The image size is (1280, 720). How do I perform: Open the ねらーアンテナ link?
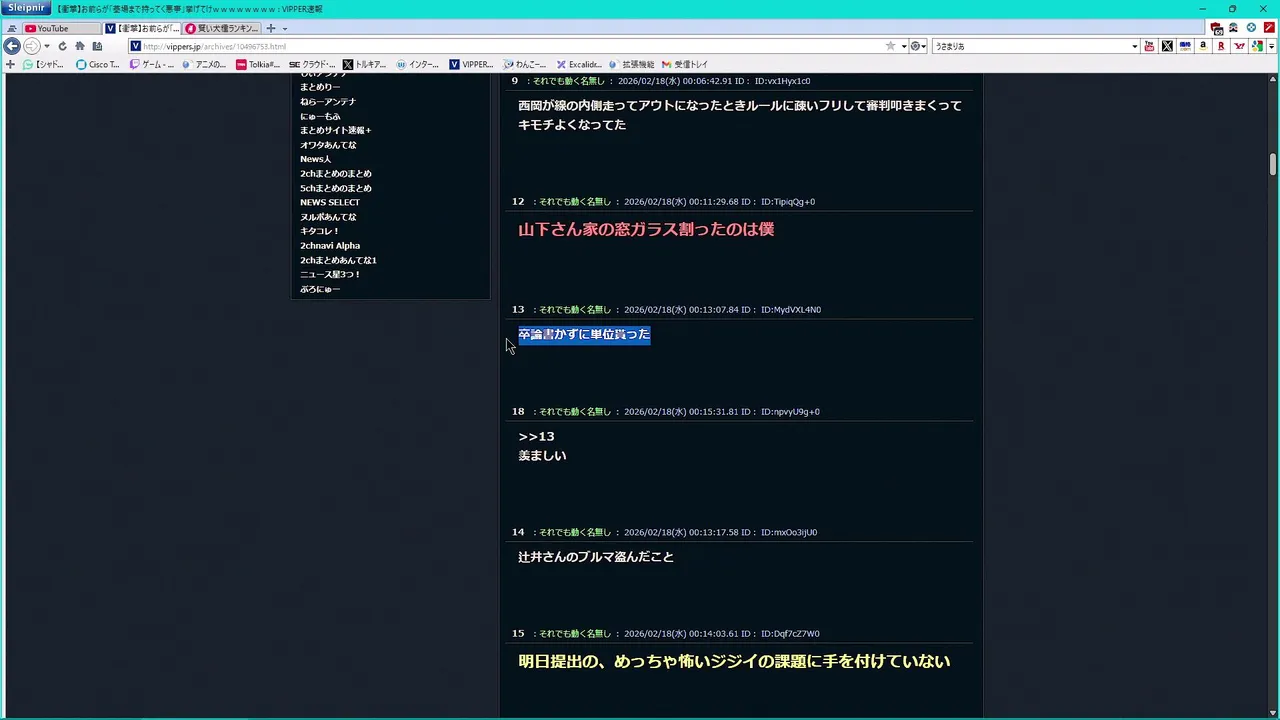[328, 101]
